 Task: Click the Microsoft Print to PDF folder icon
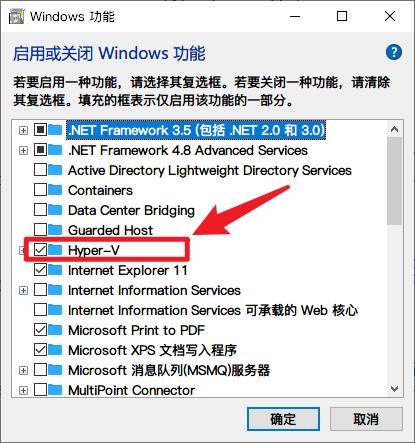click(55, 330)
